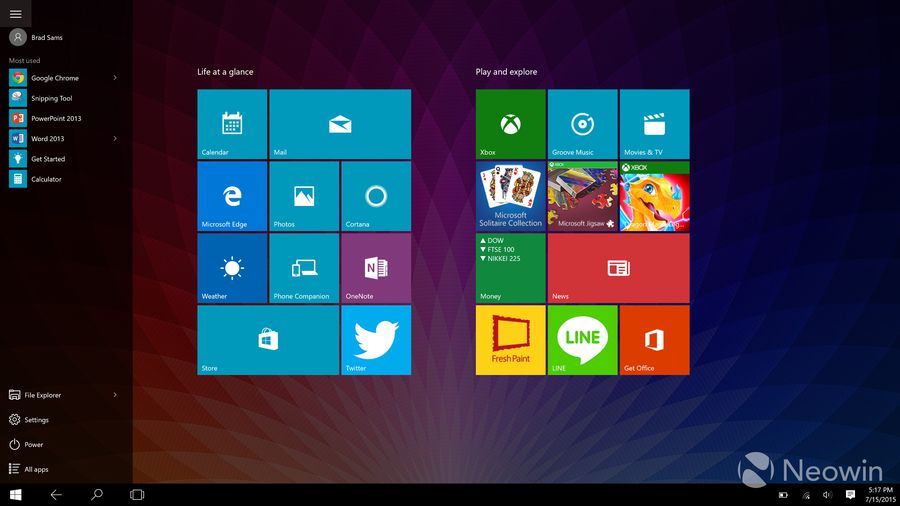Open the Groove Music tile
The image size is (900, 506).
583,124
